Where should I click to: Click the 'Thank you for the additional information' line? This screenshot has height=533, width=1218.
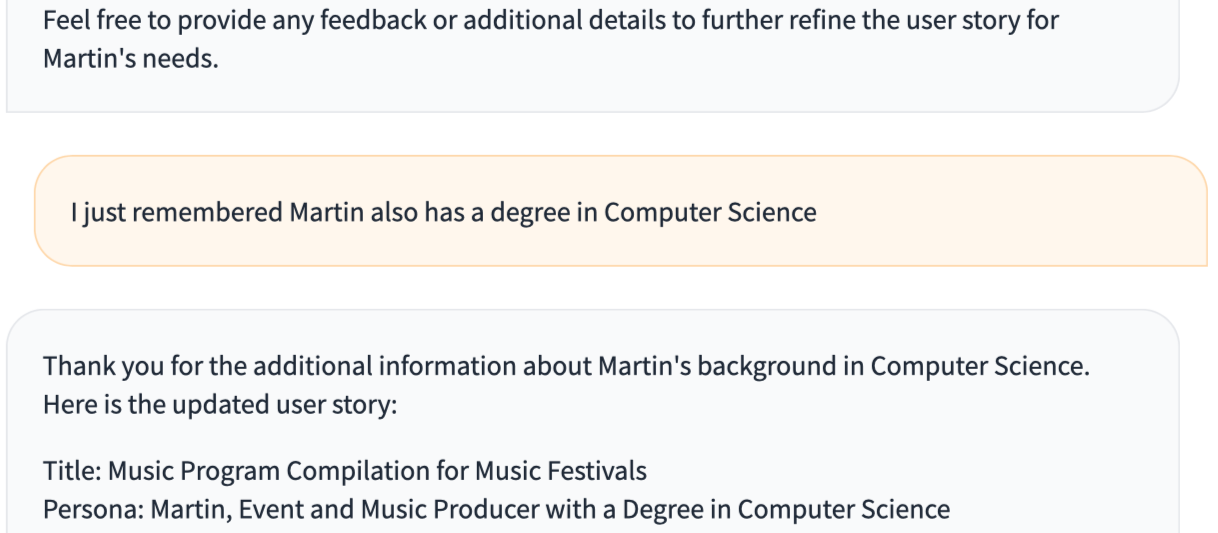point(565,366)
